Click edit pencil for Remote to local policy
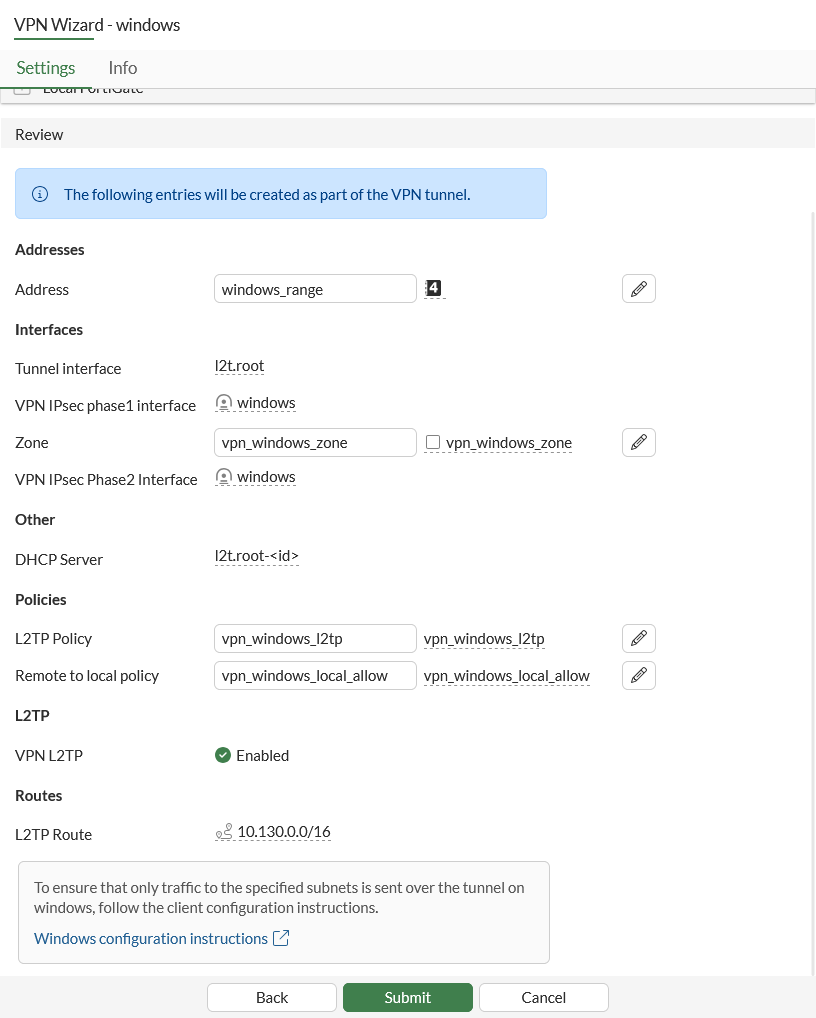The height and width of the screenshot is (1018, 816). 638,675
